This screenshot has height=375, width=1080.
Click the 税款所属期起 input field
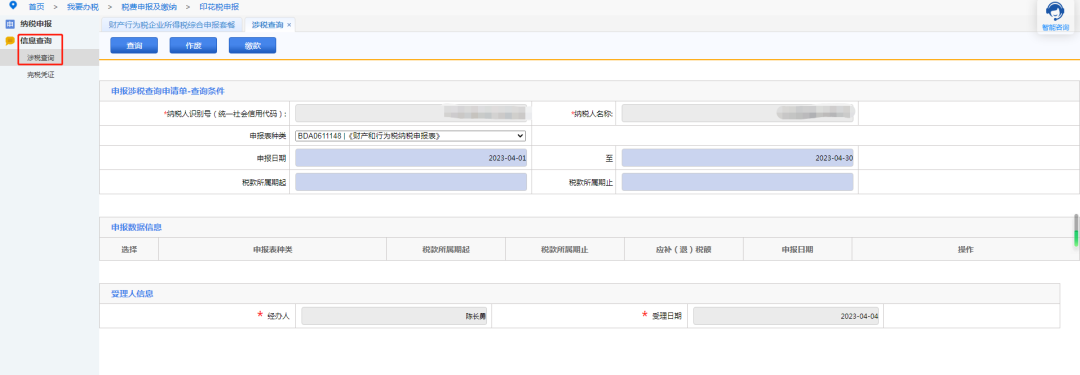[x=411, y=182]
